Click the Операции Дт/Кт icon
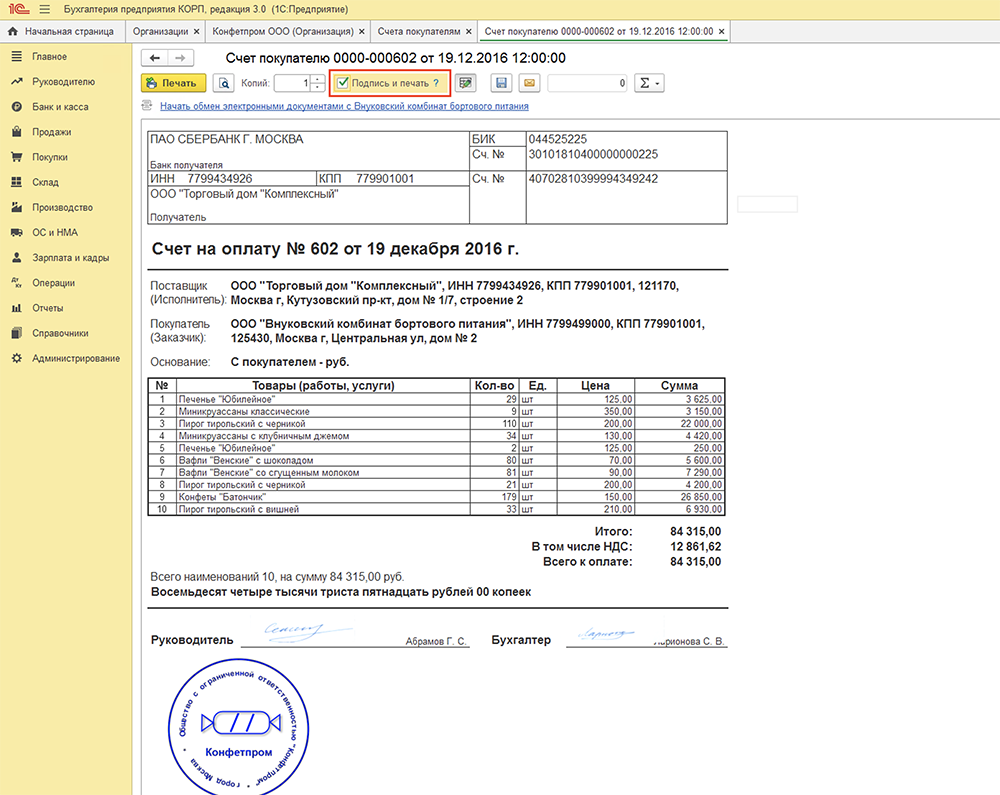This screenshot has height=795, width=1000. (x=17, y=283)
